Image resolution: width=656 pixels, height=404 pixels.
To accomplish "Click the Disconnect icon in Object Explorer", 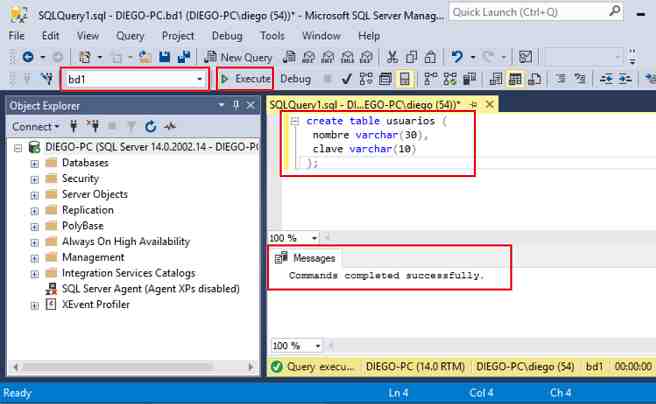I will [92, 126].
